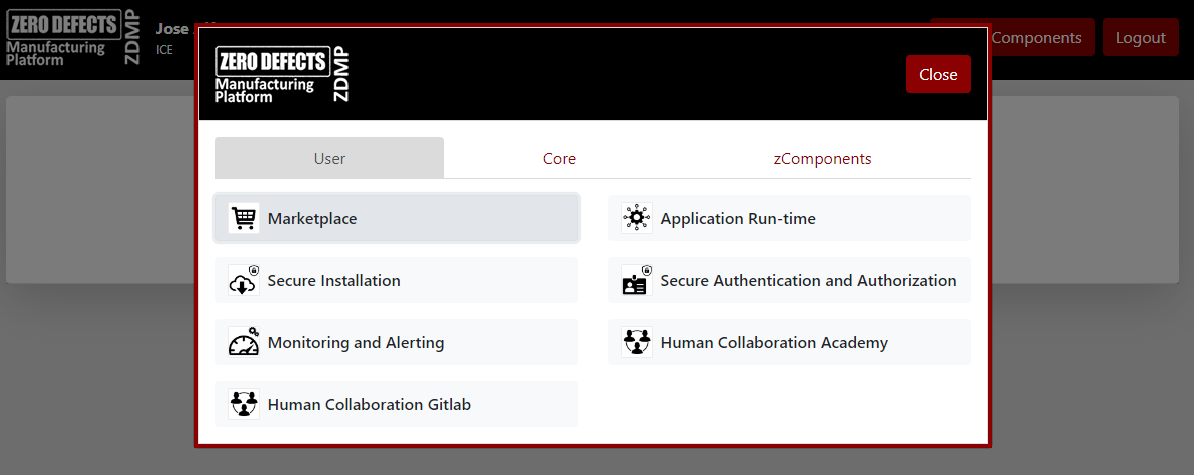Click the Monitoring and Alerting gauge icon
The width and height of the screenshot is (1194, 475).
pos(244,343)
